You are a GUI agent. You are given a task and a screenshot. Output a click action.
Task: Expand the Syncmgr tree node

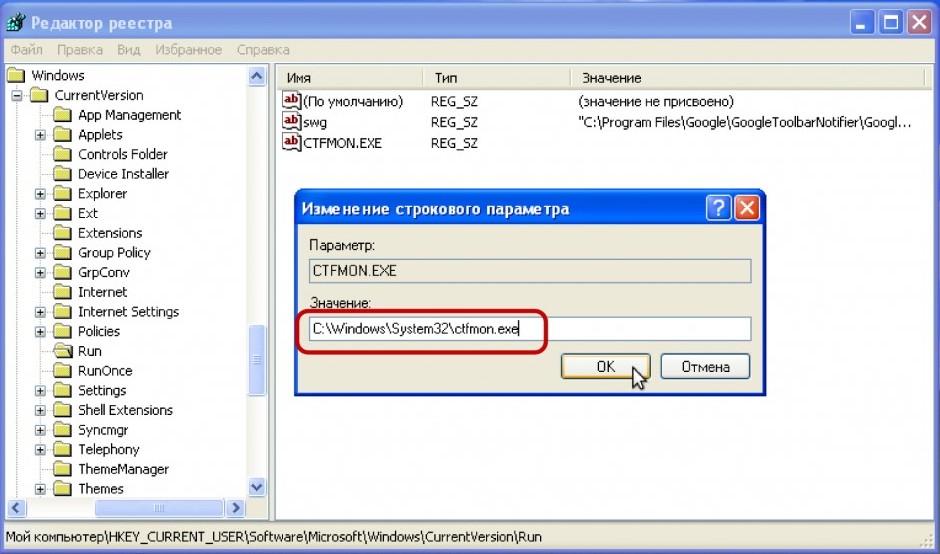point(40,430)
